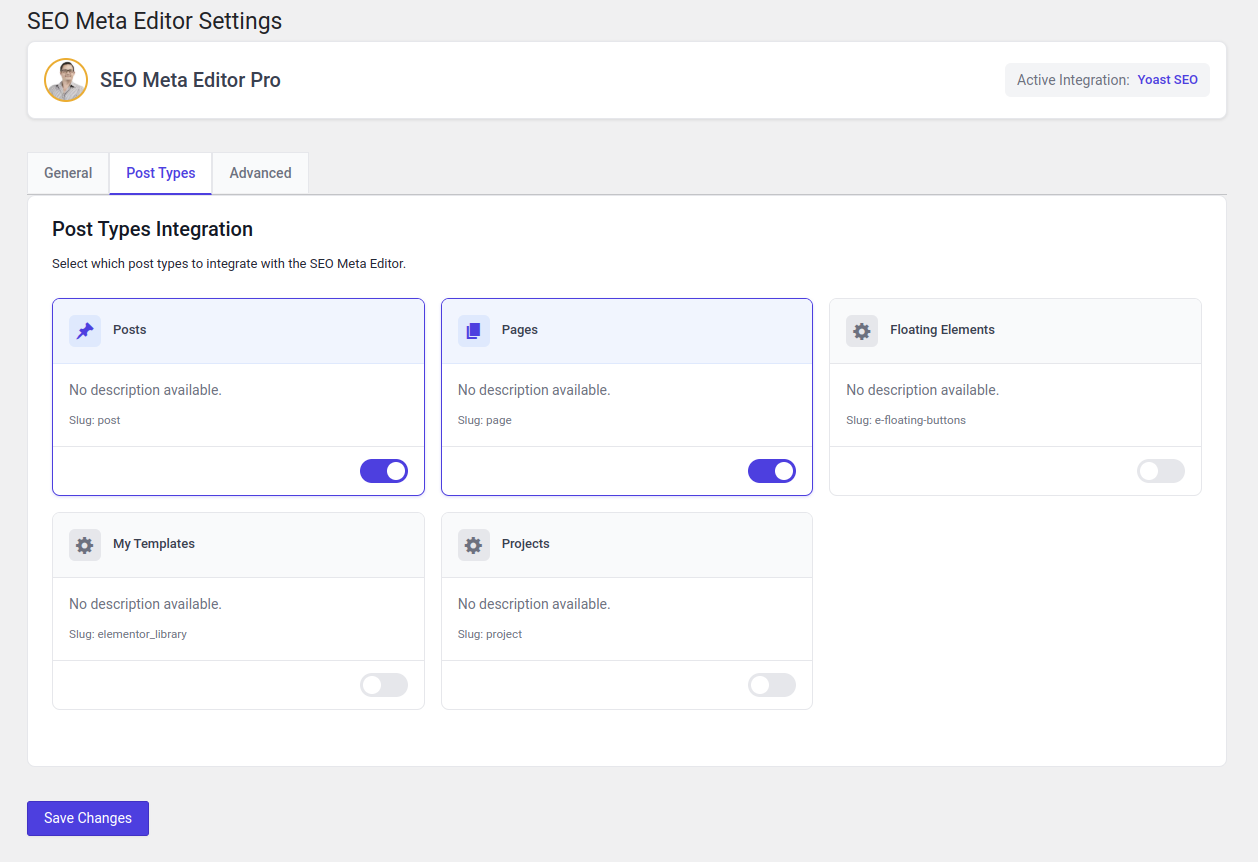Click the 'Slug: e-floating-buttons' text
This screenshot has width=1258, height=862.
[x=906, y=420]
